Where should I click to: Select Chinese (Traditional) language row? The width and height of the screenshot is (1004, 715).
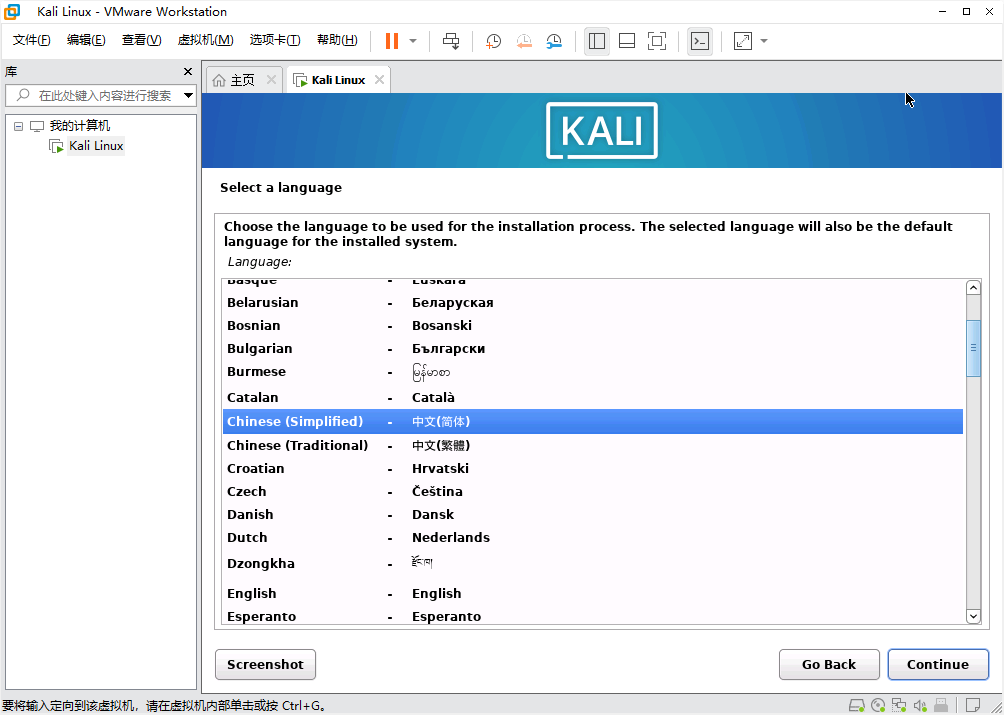(593, 446)
